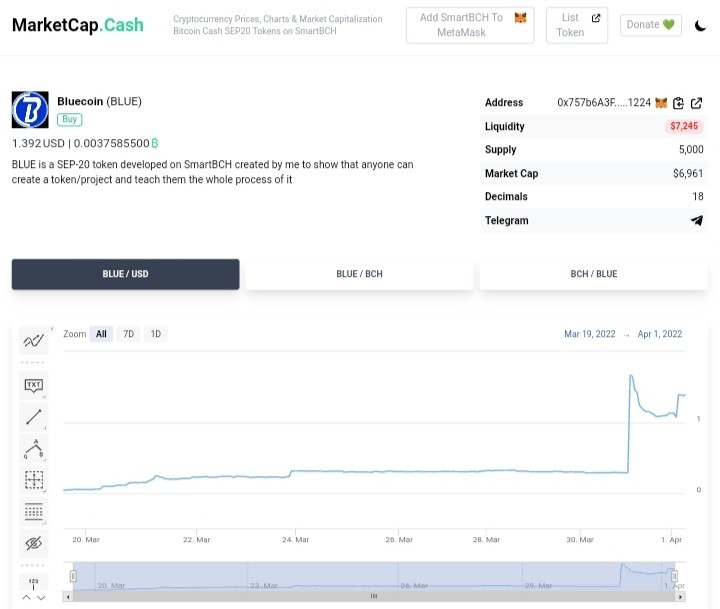
Task: Click the Donate button
Action: click(x=650, y=25)
